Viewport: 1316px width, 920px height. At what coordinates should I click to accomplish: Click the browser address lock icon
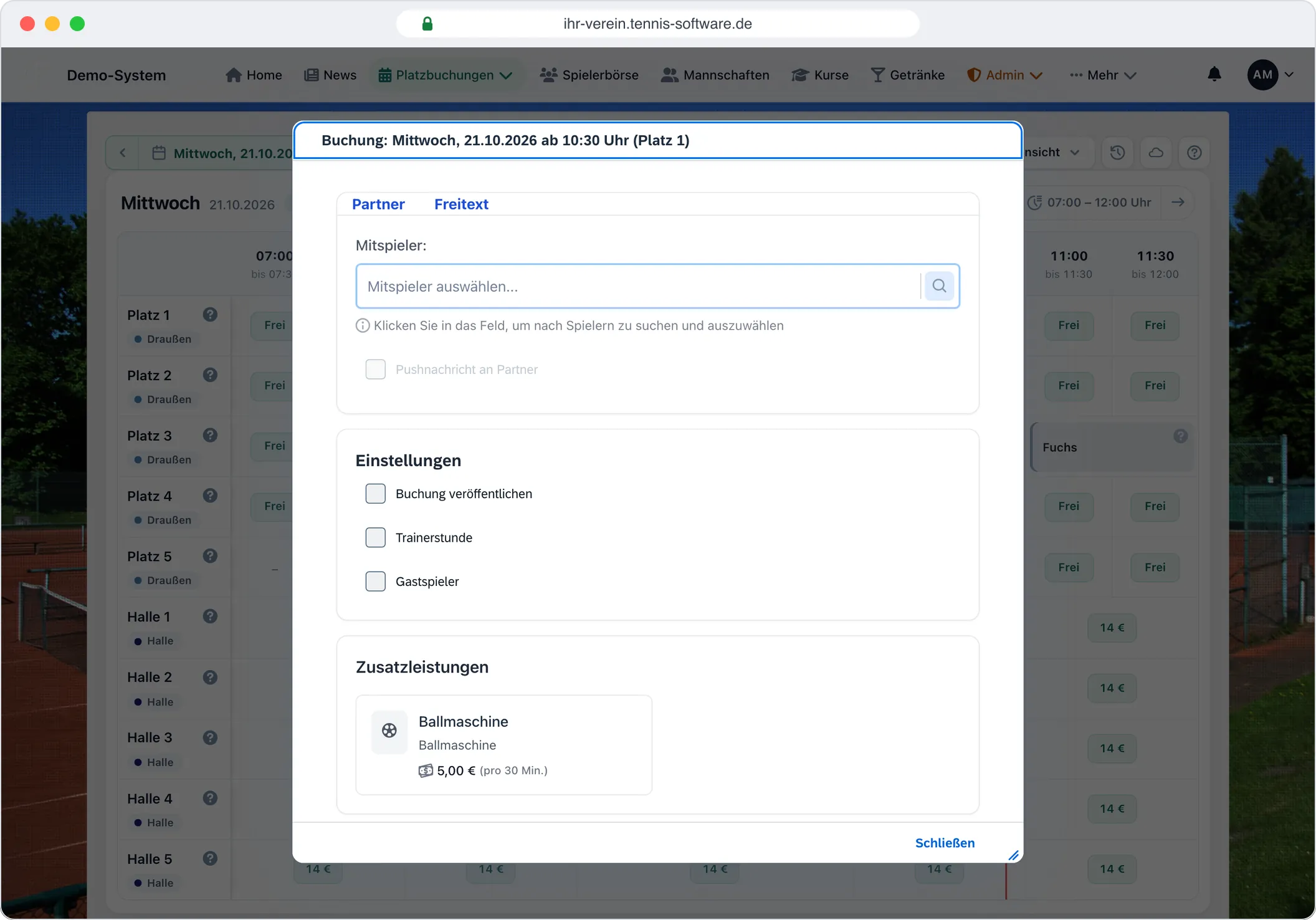coord(427,24)
